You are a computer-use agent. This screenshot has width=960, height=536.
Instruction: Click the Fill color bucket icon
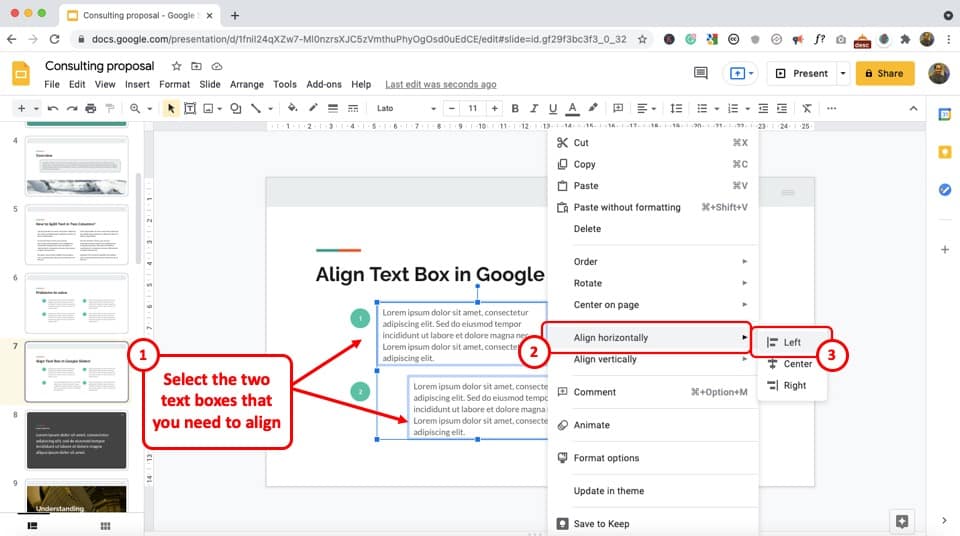coord(292,108)
